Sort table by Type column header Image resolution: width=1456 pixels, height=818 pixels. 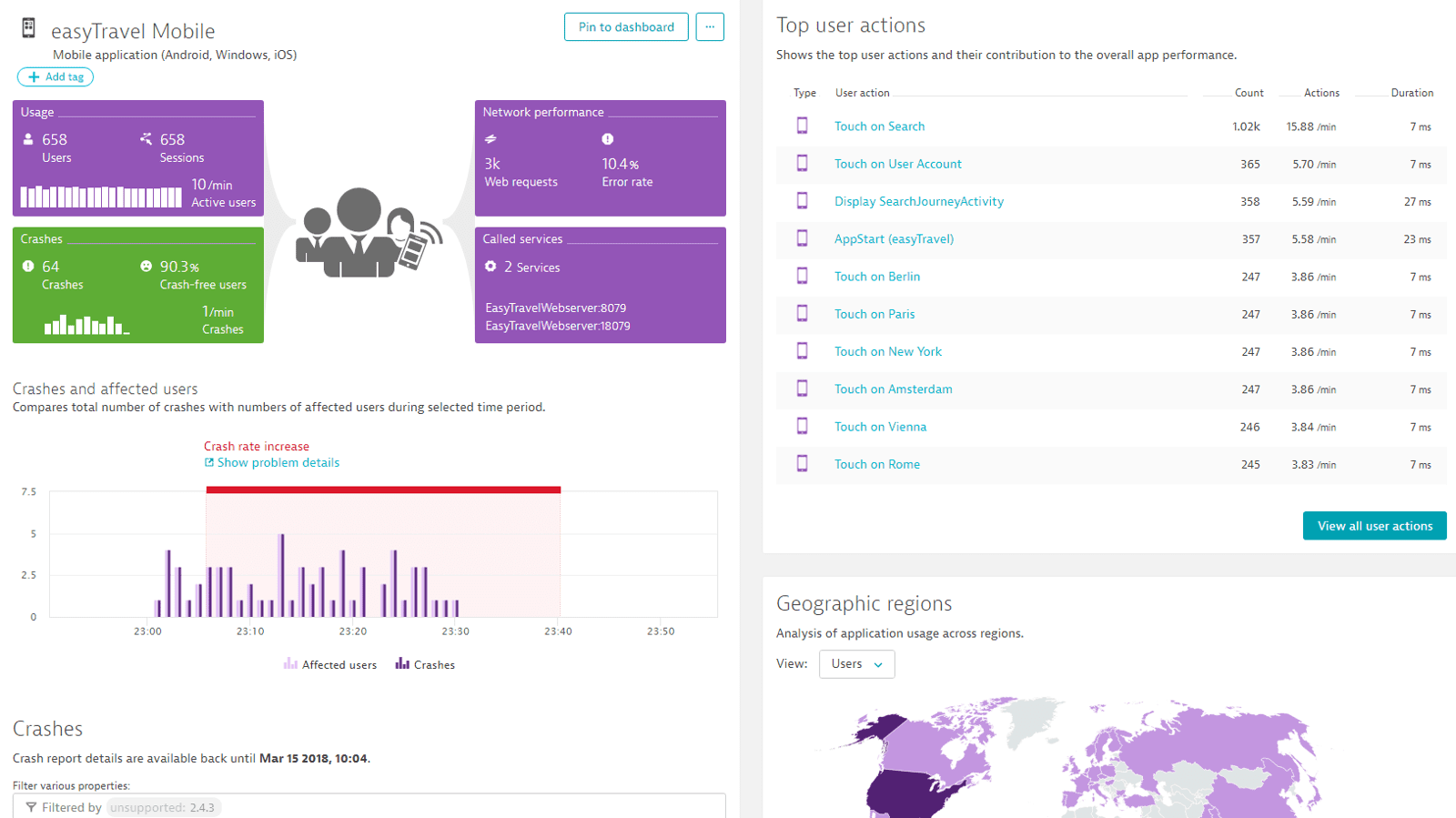tap(804, 93)
